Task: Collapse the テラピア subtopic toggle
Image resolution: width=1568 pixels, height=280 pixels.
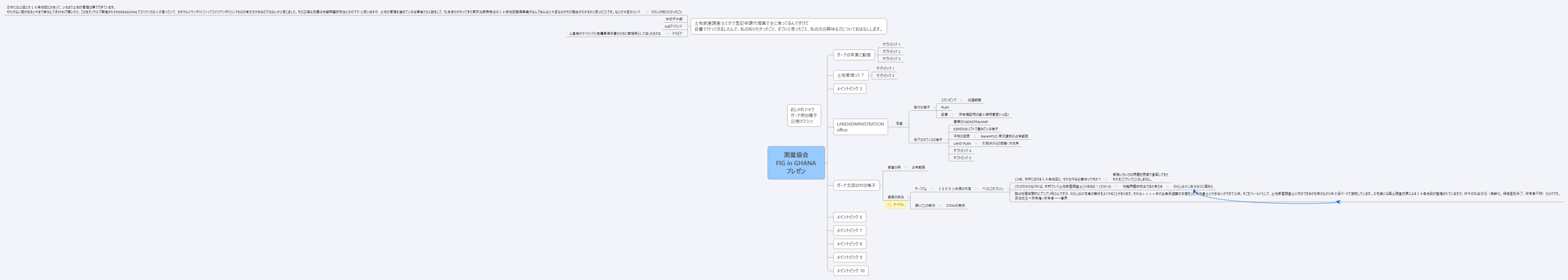Action: tap(667, 34)
